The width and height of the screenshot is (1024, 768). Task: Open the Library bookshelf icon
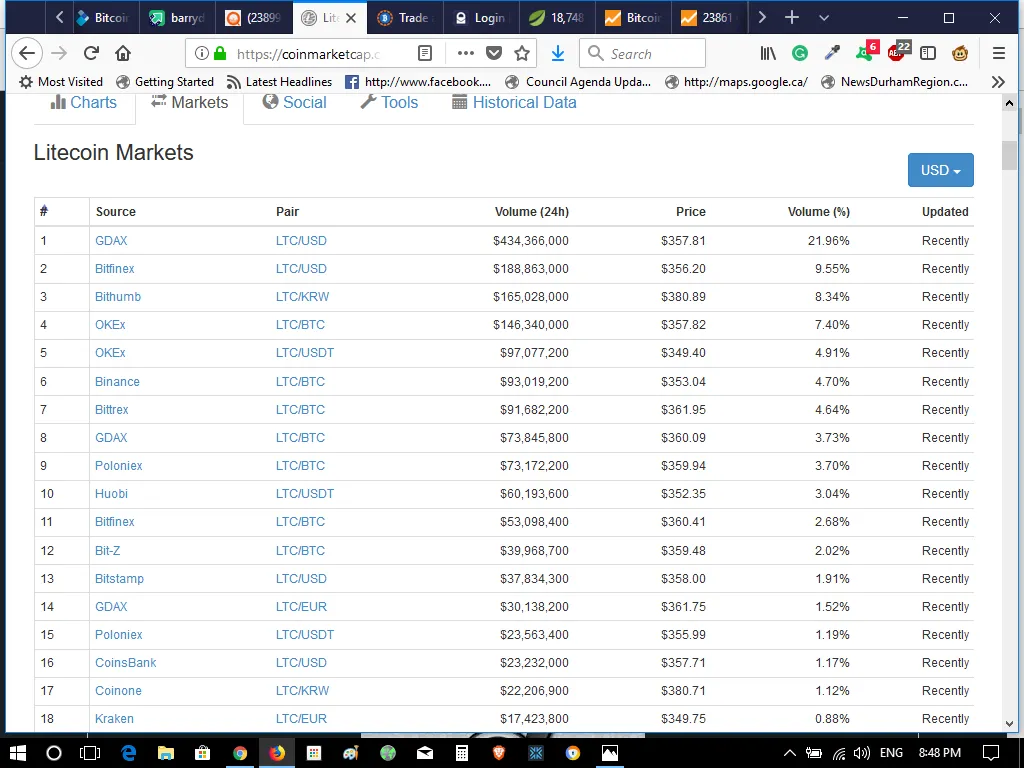(x=768, y=54)
